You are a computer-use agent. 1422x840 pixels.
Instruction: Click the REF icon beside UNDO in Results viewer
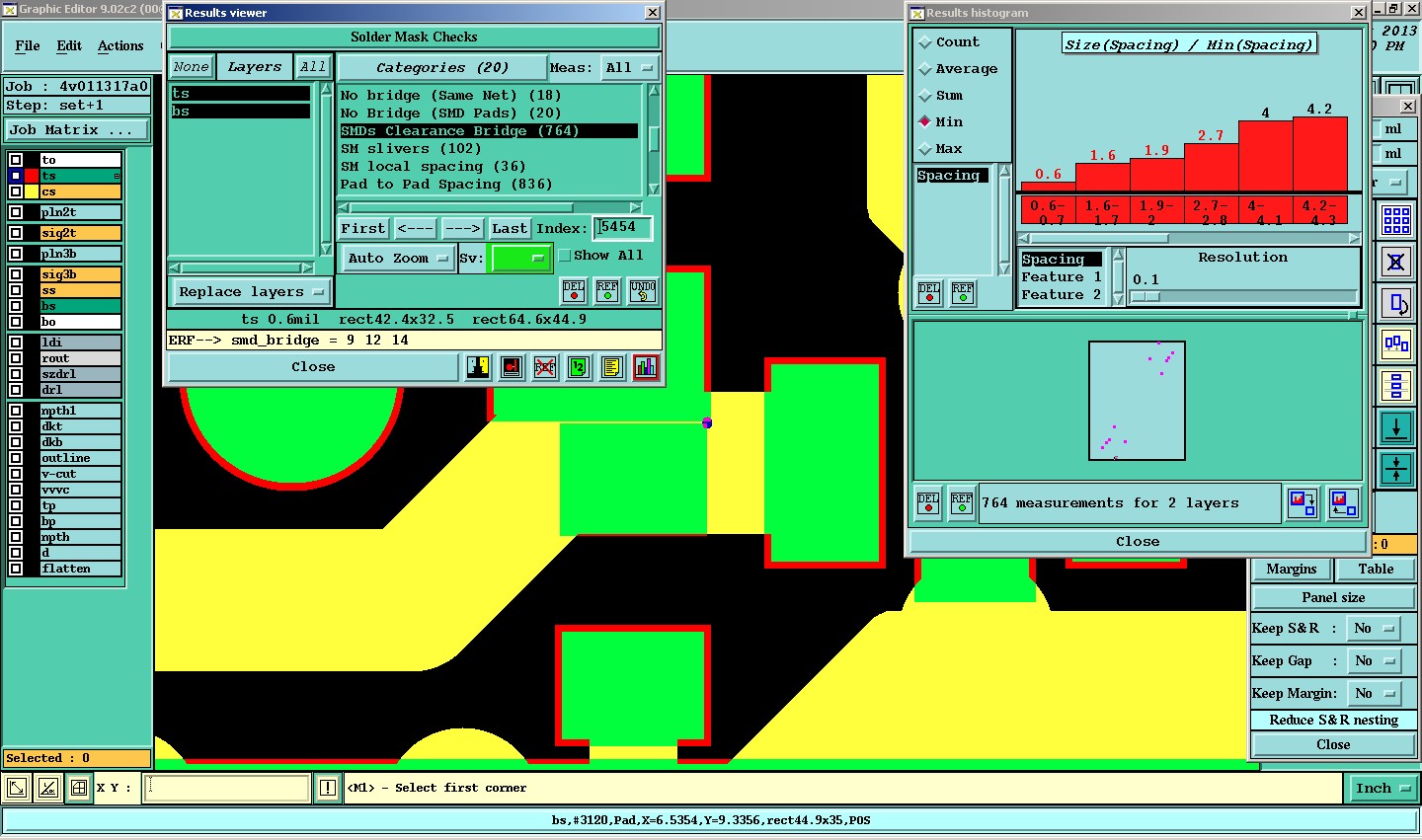click(x=607, y=291)
